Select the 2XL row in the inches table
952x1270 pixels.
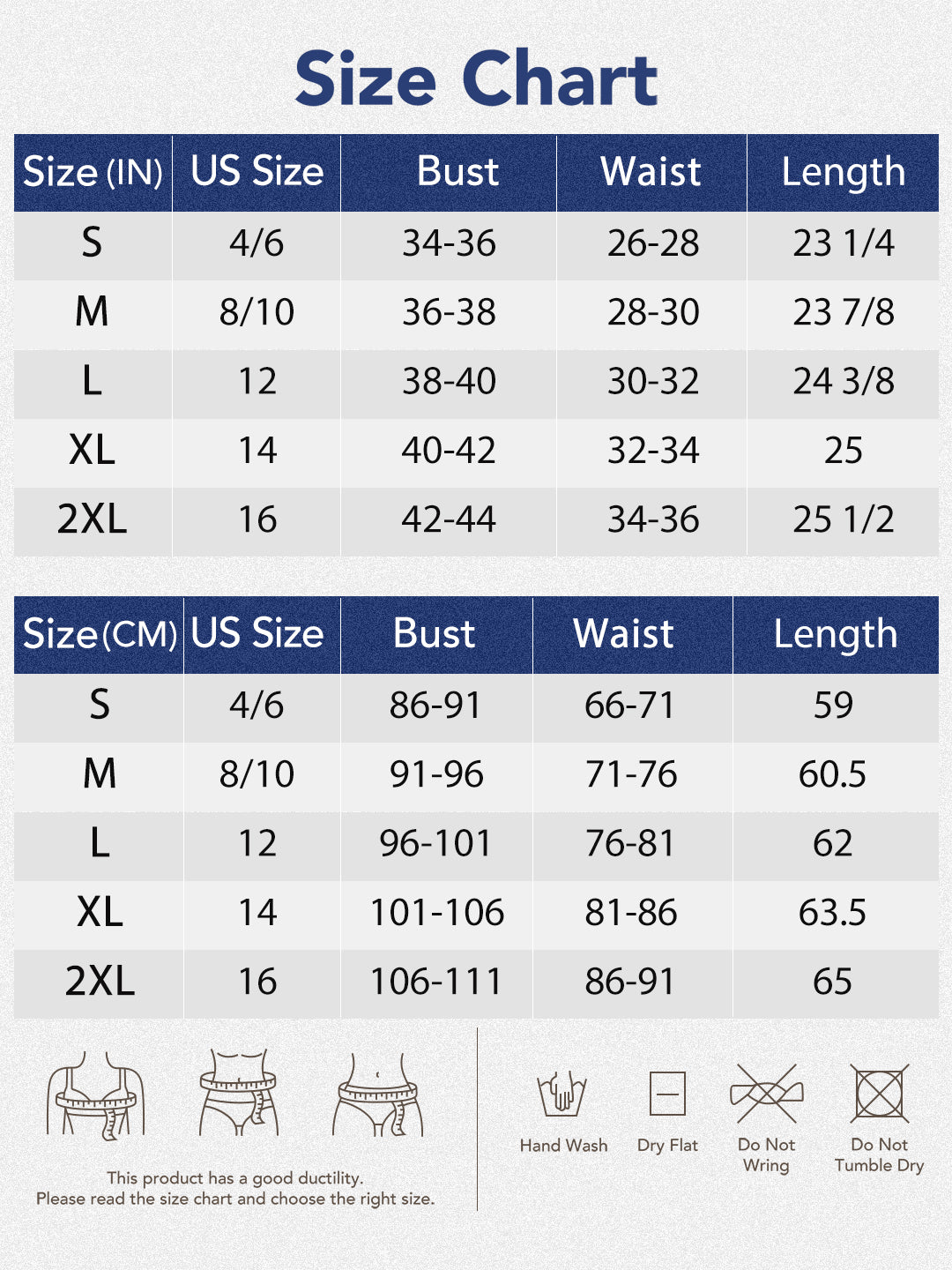pos(93,519)
